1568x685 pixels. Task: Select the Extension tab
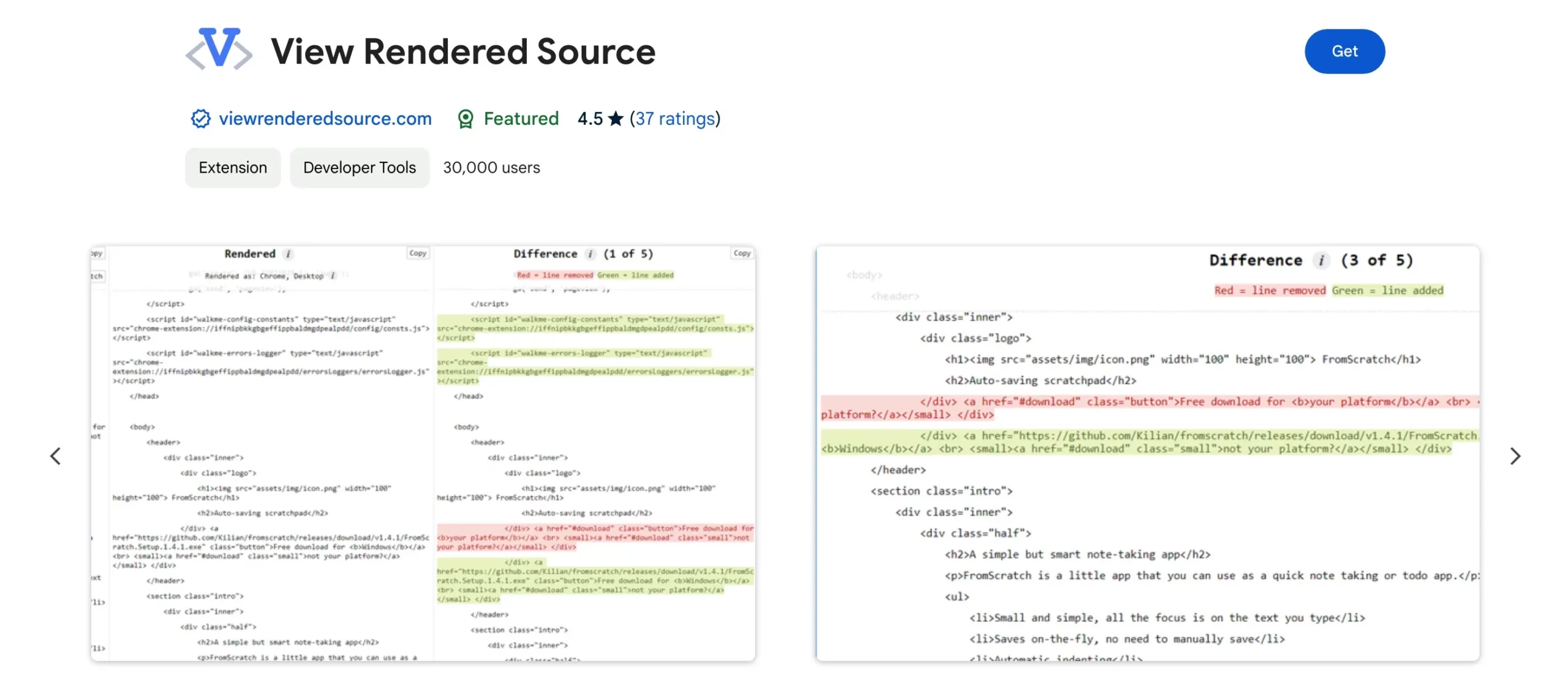[x=232, y=167]
